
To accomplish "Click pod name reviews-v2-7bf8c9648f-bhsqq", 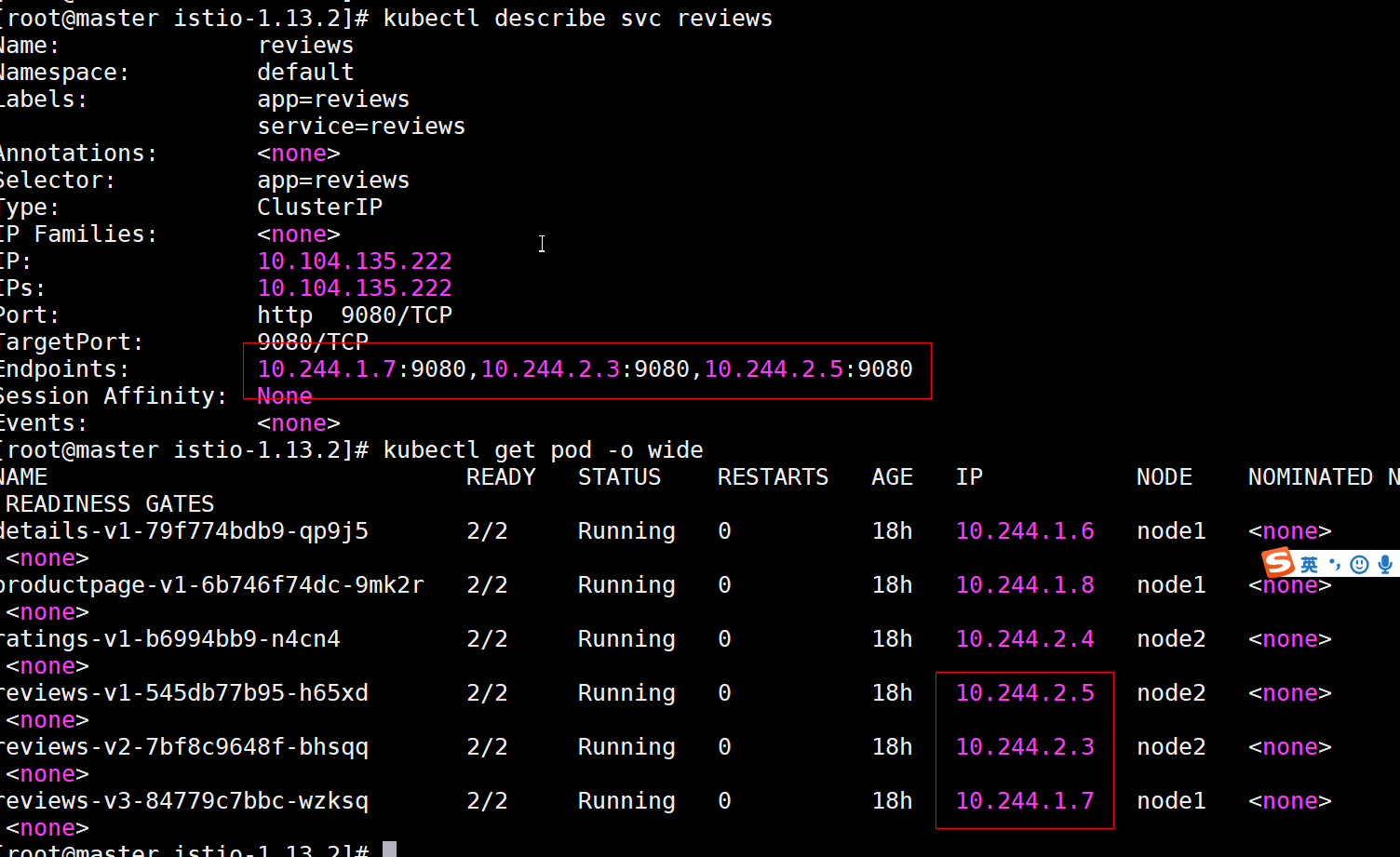I will click(183, 747).
